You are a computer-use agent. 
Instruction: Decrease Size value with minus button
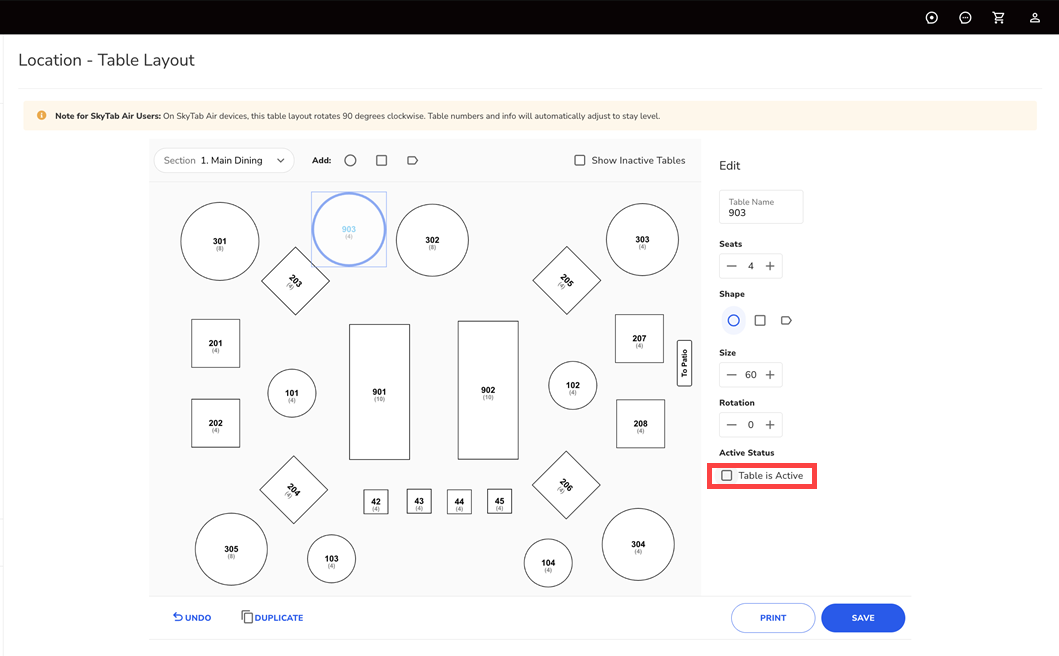pos(732,375)
